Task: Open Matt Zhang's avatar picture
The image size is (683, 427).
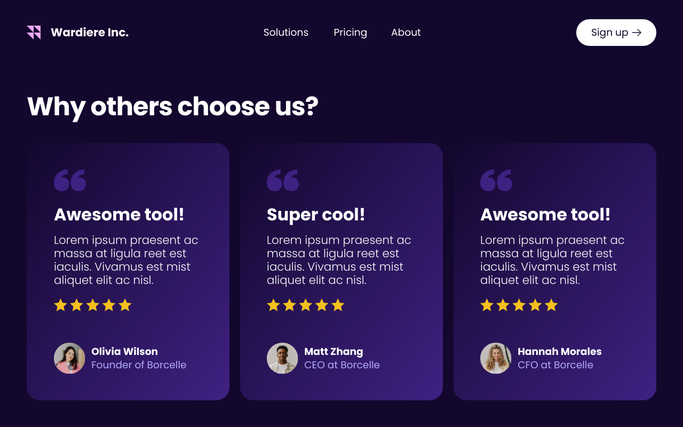Action: tap(282, 358)
